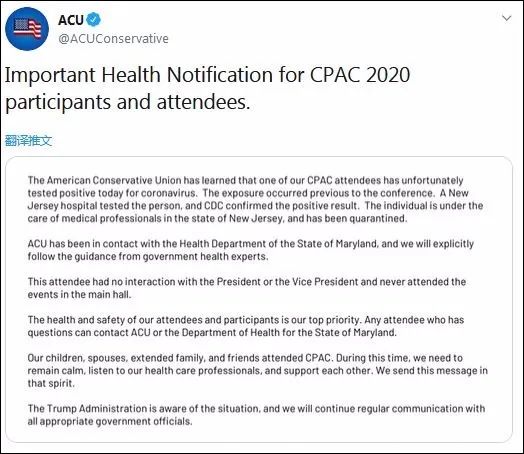Click the 'participants and attendees.' tweet line
Screen dimensions: 524x454
coord(128,102)
